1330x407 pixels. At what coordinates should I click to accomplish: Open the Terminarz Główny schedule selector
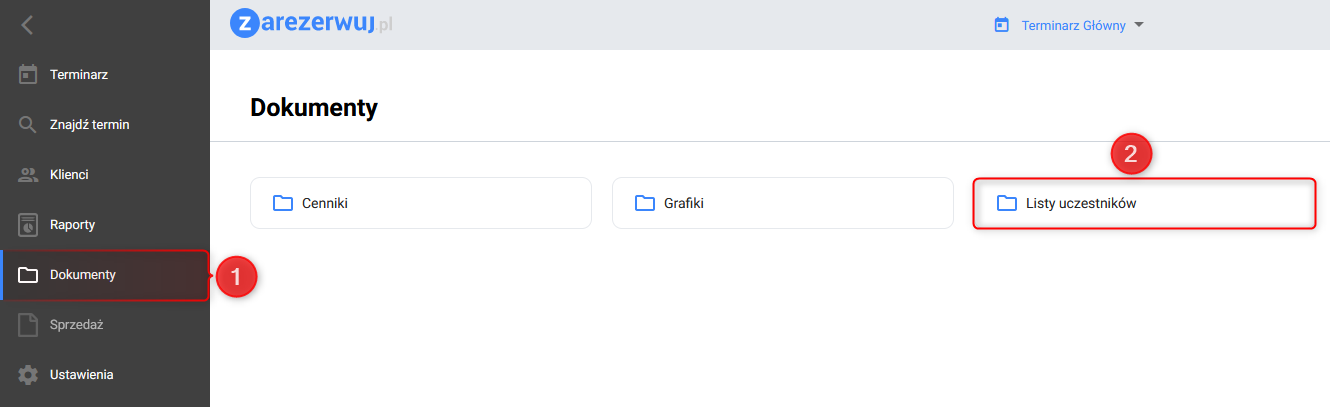(x=1068, y=25)
